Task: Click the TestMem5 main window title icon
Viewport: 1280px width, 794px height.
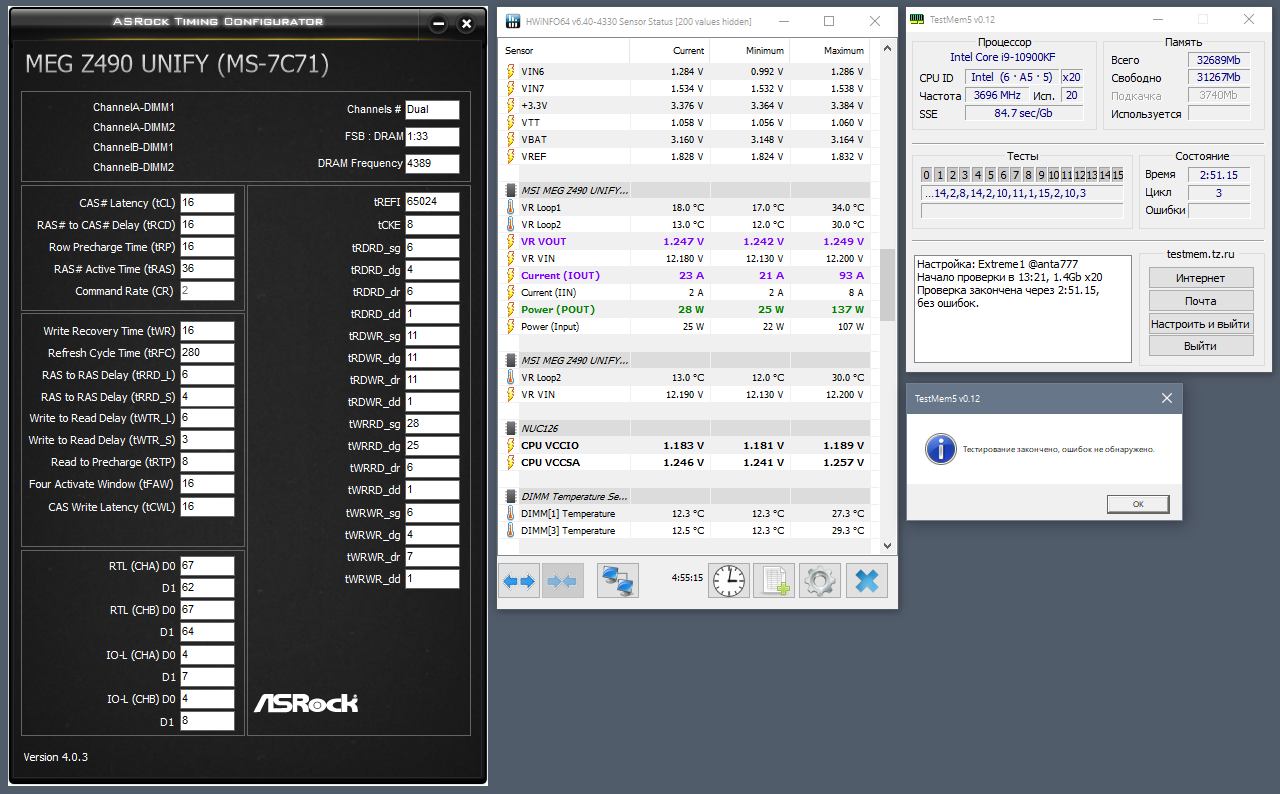Action: pyautogui.click(x=917, y=19)
